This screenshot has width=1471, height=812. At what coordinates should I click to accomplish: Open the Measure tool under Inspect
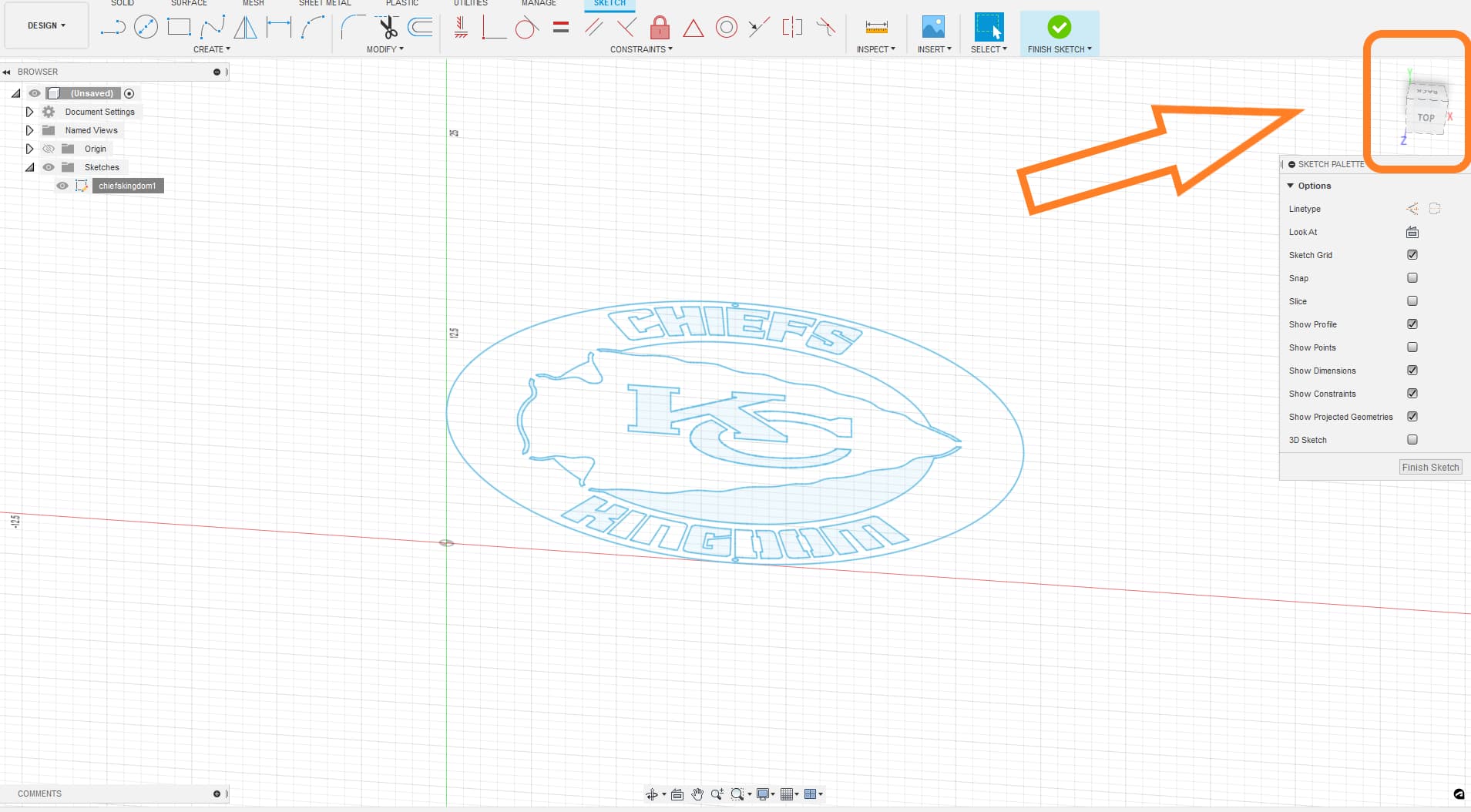[876, 28]
